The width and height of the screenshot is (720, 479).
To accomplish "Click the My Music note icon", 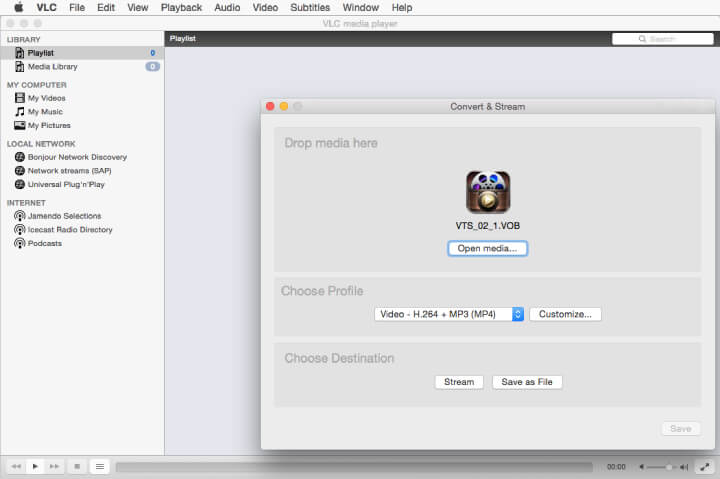I will (20, 112).
